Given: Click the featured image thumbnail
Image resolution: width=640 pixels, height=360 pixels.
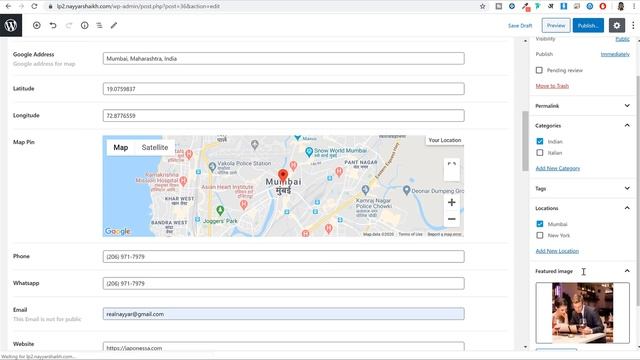Looking at the screenshot, I should [x=582, y=313].
